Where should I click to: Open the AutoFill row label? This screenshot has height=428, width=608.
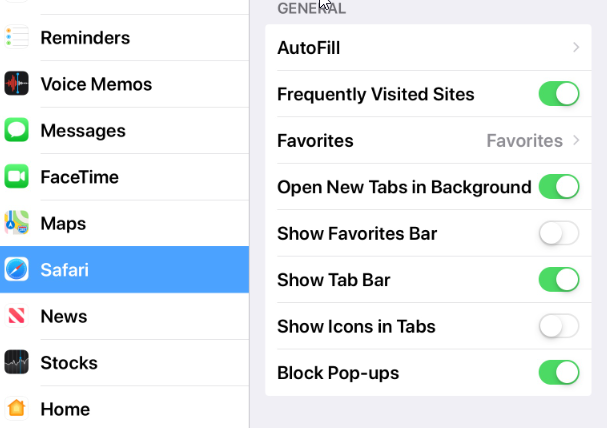tap(308, 48)
